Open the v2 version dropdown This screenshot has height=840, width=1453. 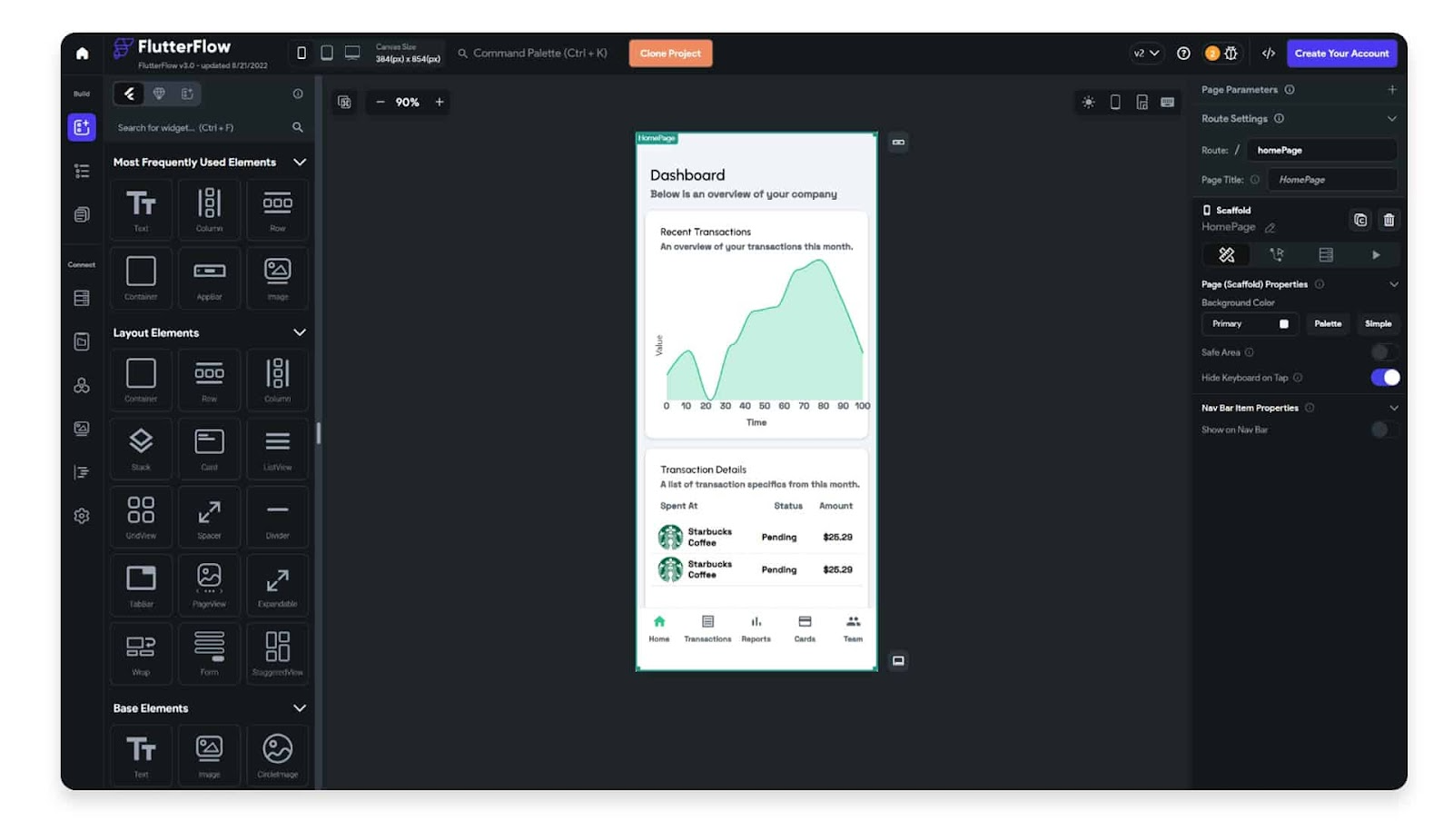point(1146,54)
